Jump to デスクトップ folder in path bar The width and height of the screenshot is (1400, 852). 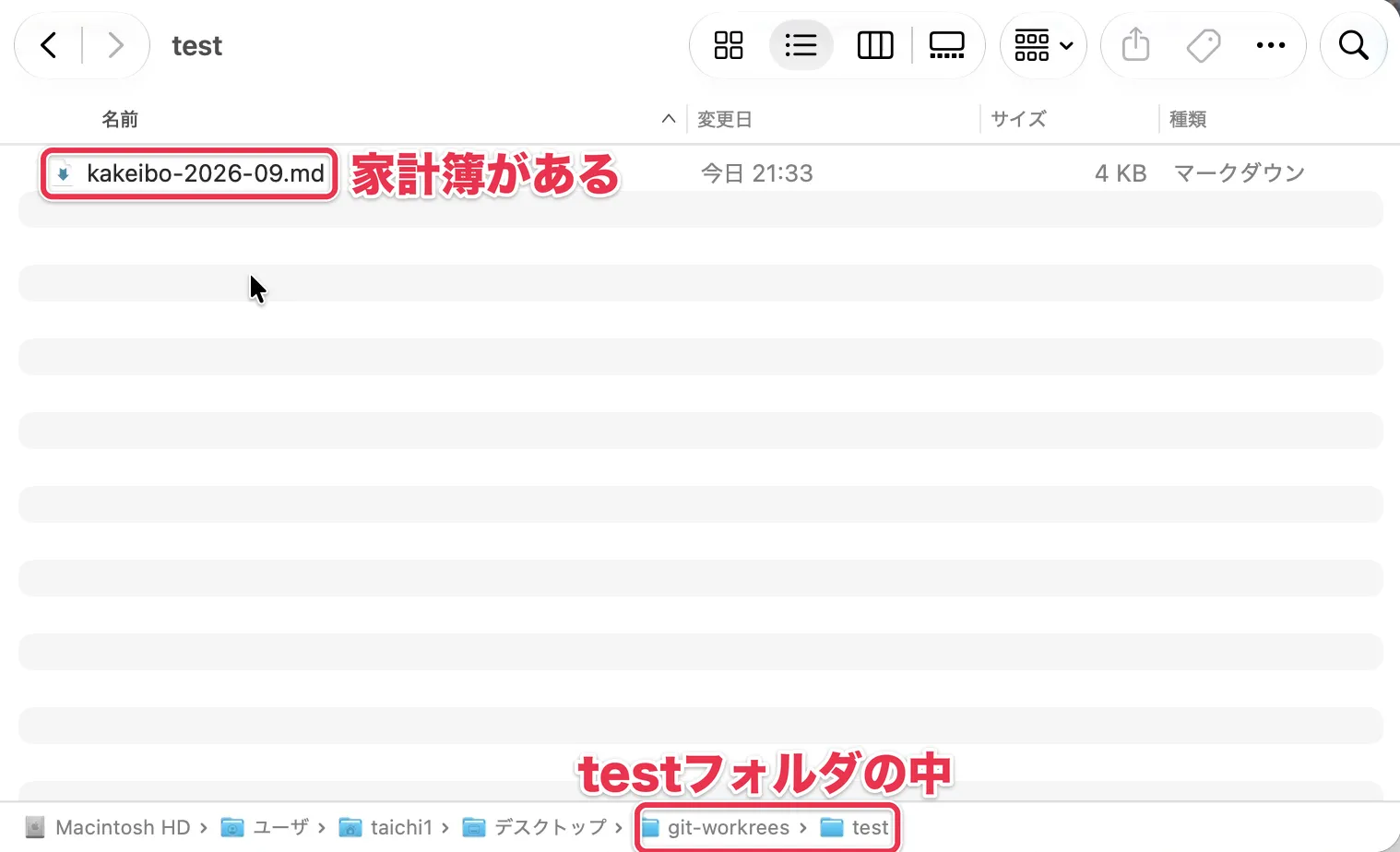pos(535,827)
